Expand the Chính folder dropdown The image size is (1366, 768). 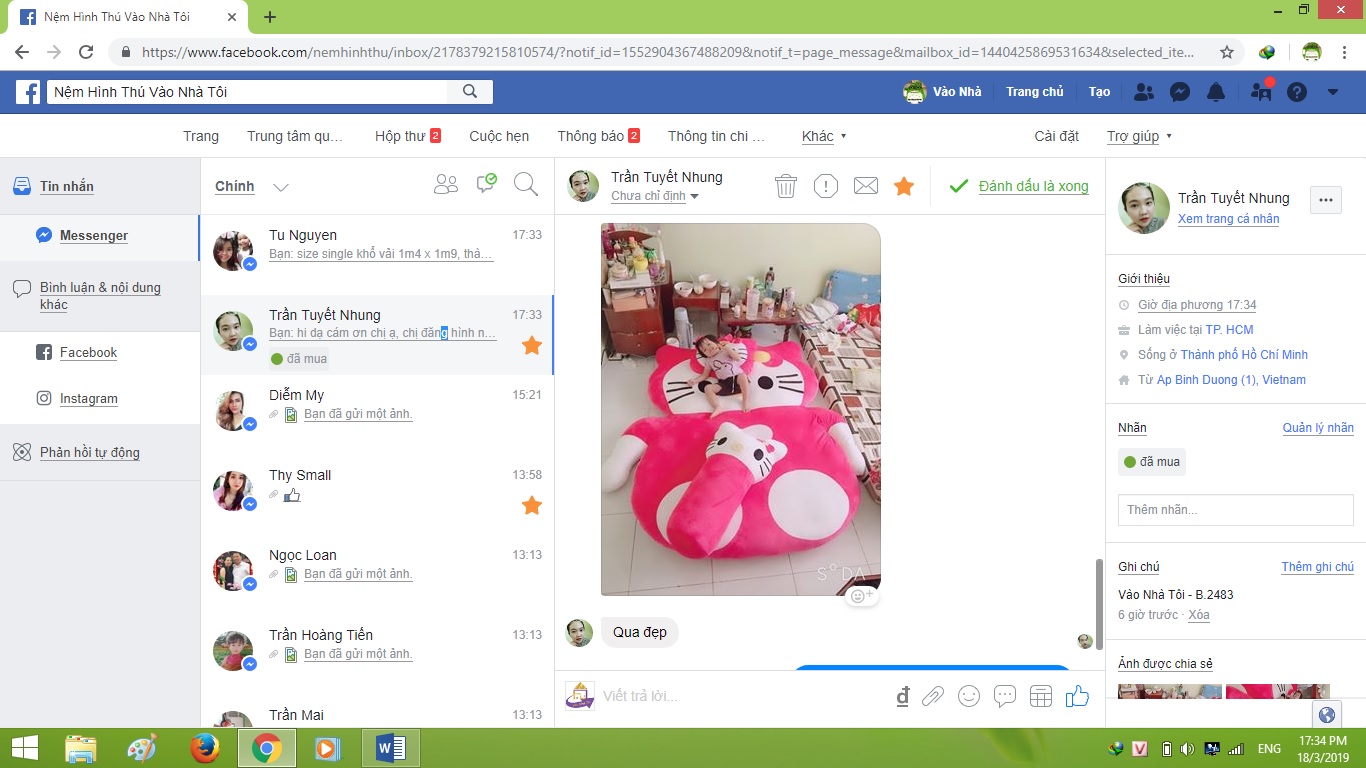pyautogui.click(x=281, y=187)
